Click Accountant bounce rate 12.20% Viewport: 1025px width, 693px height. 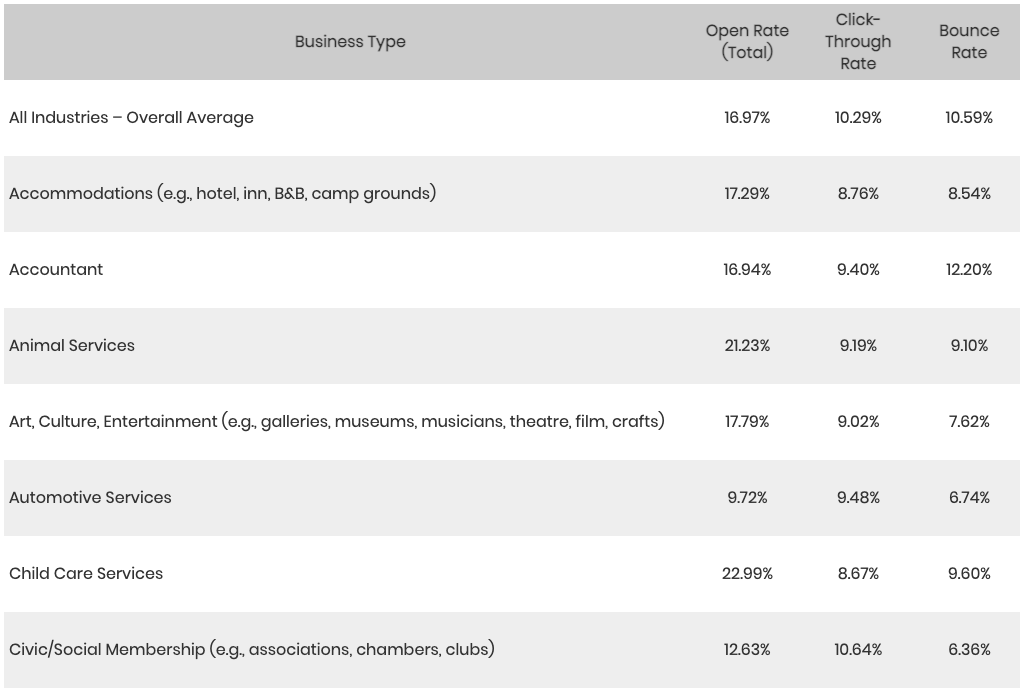[968, 270]
